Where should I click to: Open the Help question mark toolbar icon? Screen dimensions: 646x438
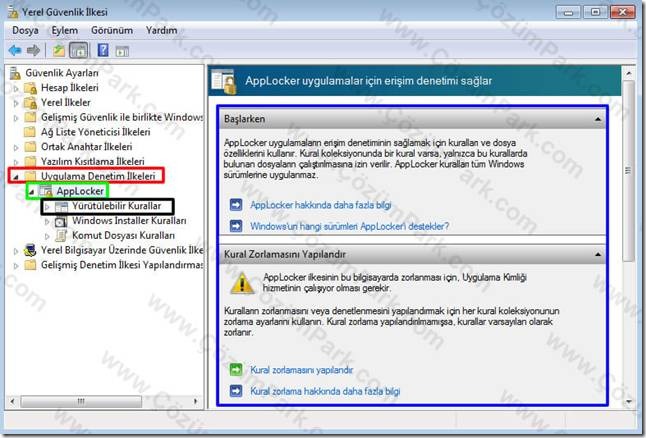coord(103,50)
